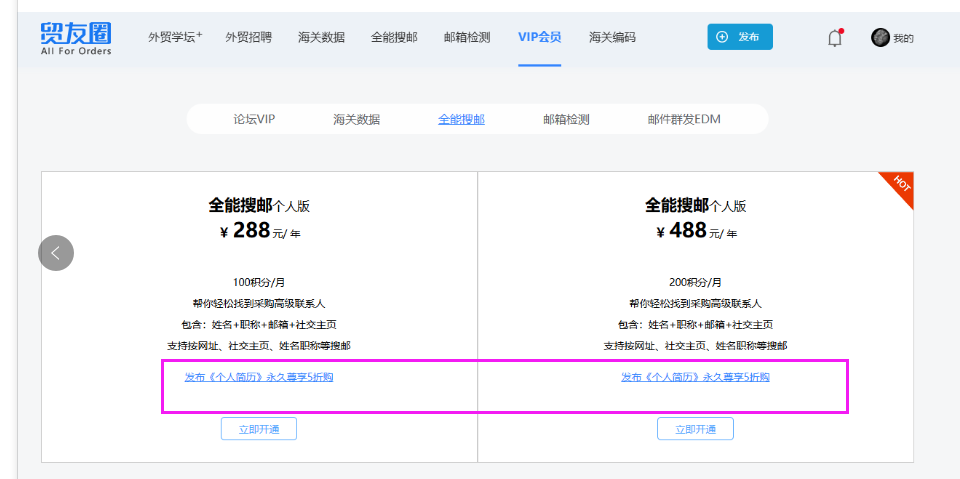Click the user avatar icon
The height and width of the screenshot is (479, 960).
(x=880, y=38)
